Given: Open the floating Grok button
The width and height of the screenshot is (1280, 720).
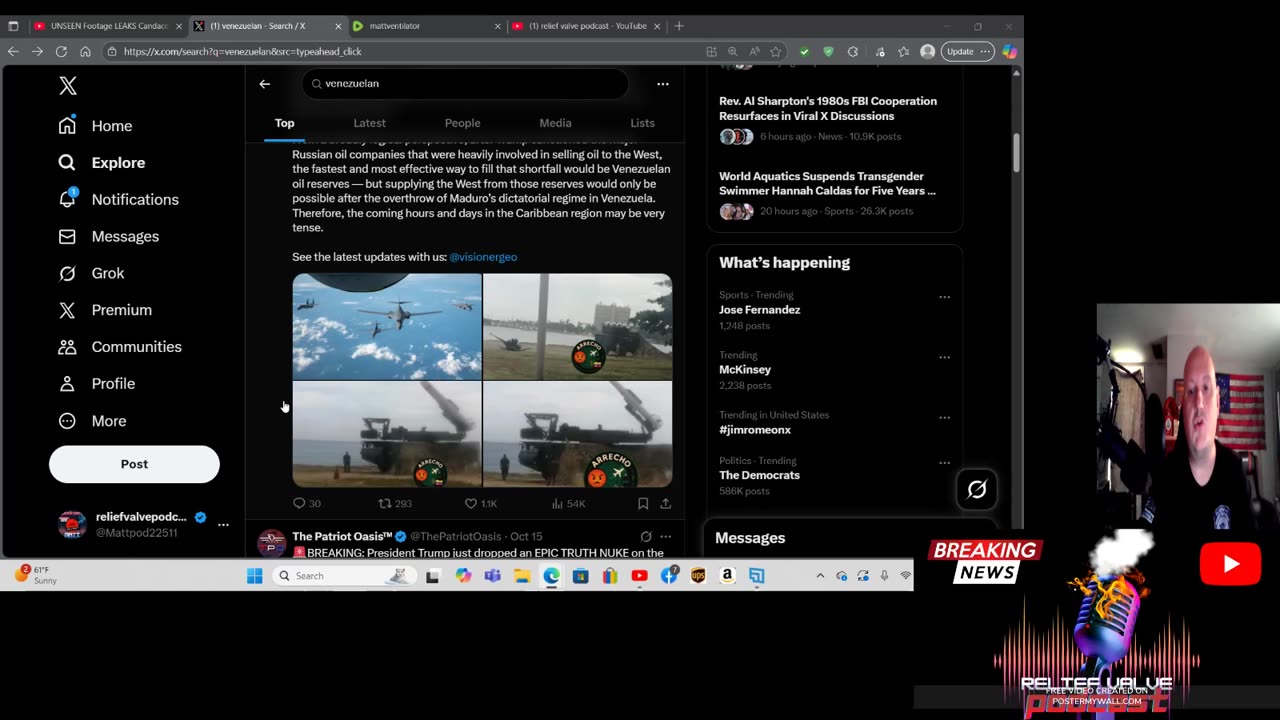Looking at the screenshot, I should 977,489.
